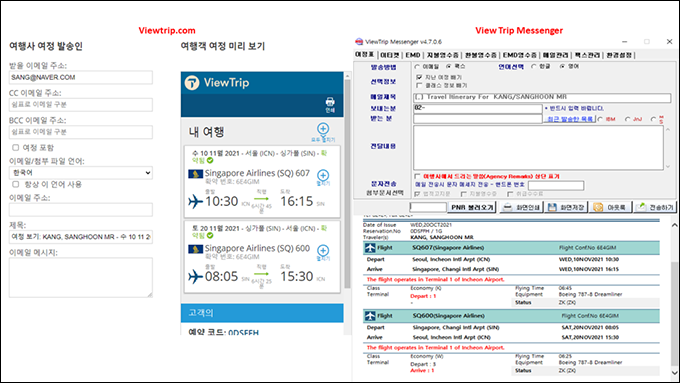This screenshot has width=680, height=383.
Task: Select the 이메일 send method radio button
Action: click(x=417, y=67)
